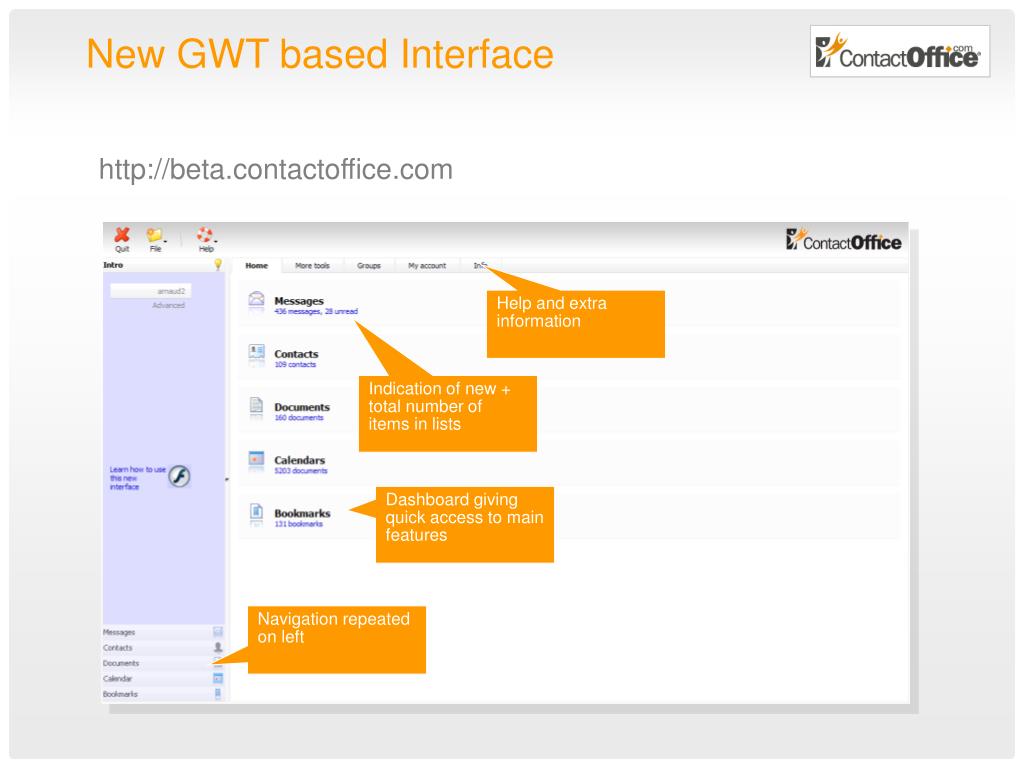Click the Documents page icon on dashboard
This screenshot has width=1024, height=768.
[257, 406]
